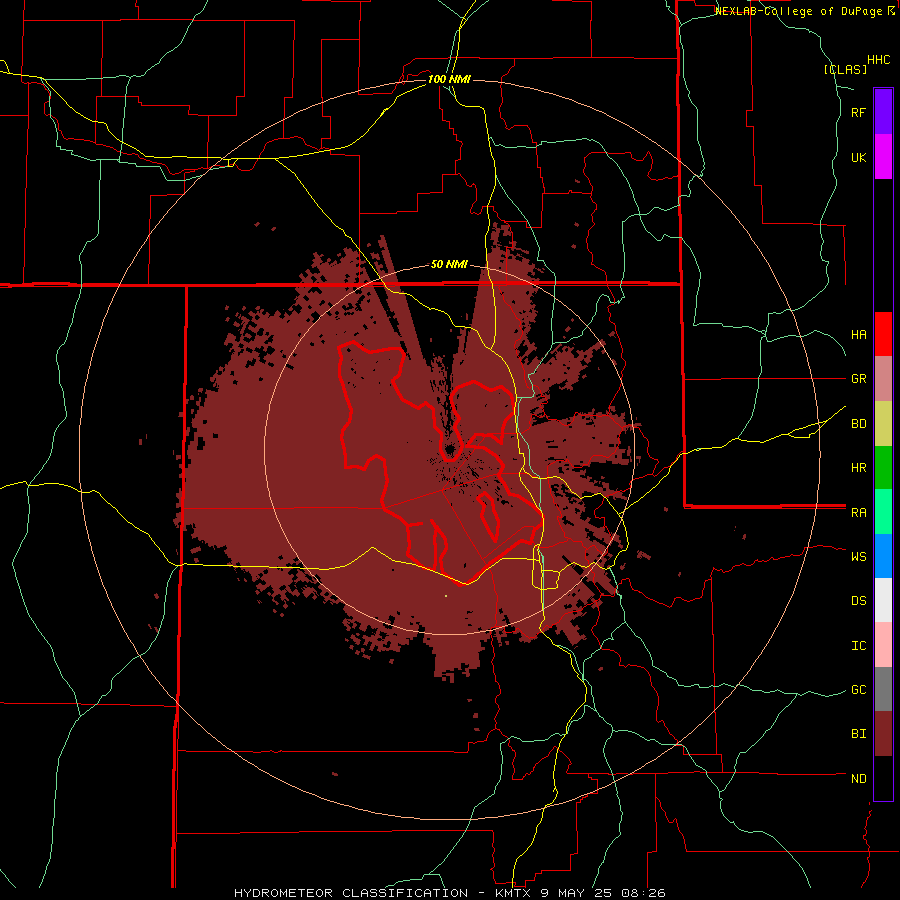Image resolution: width=900 pixels, height=900 pixels.
Task: Click the RA light green swatch
Action: click(x=883, y=512)
